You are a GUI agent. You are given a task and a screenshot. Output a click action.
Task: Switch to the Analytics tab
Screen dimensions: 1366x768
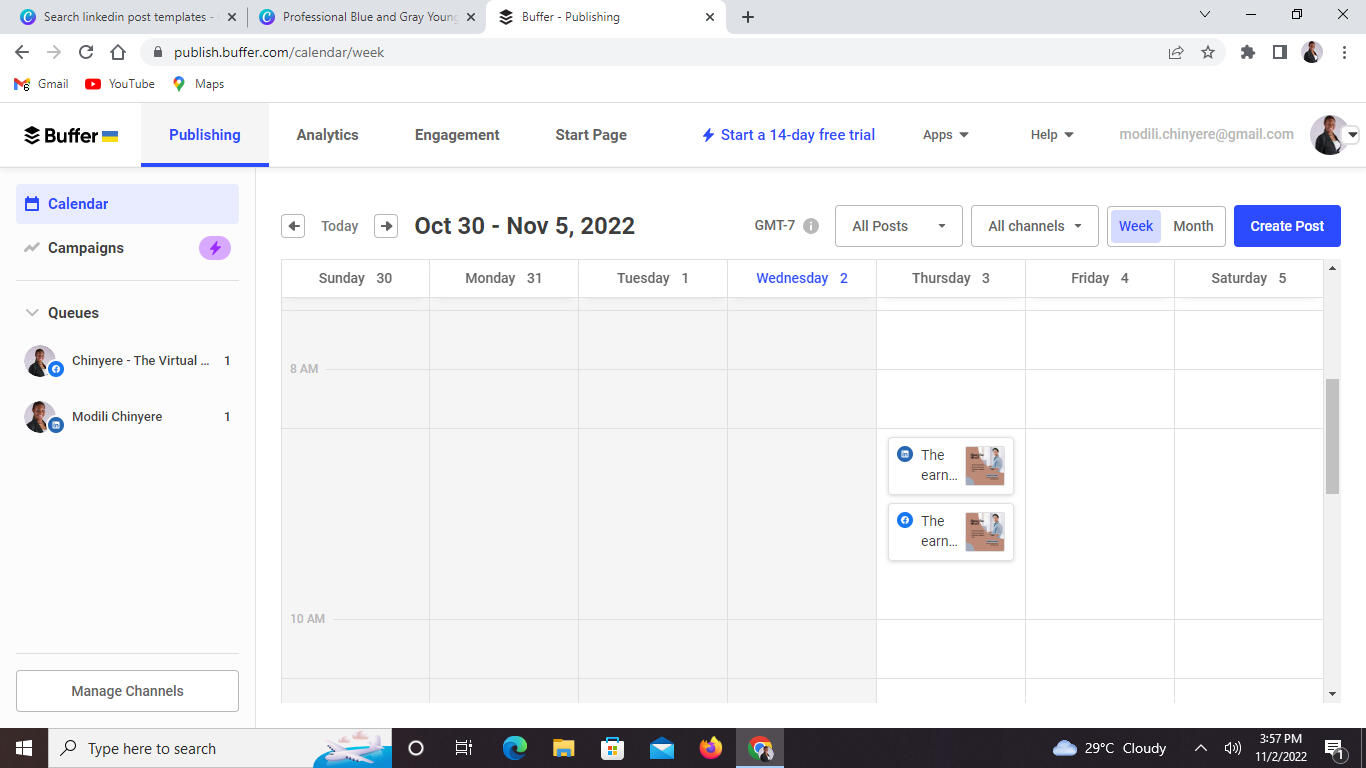click(327, 135)
